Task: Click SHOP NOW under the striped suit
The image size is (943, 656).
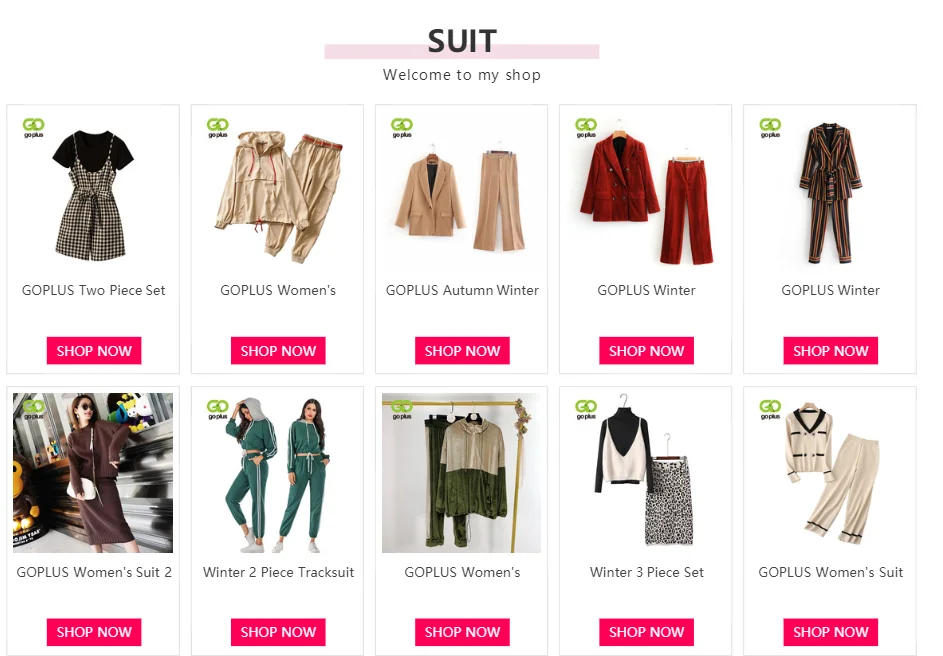Action: 831,351
